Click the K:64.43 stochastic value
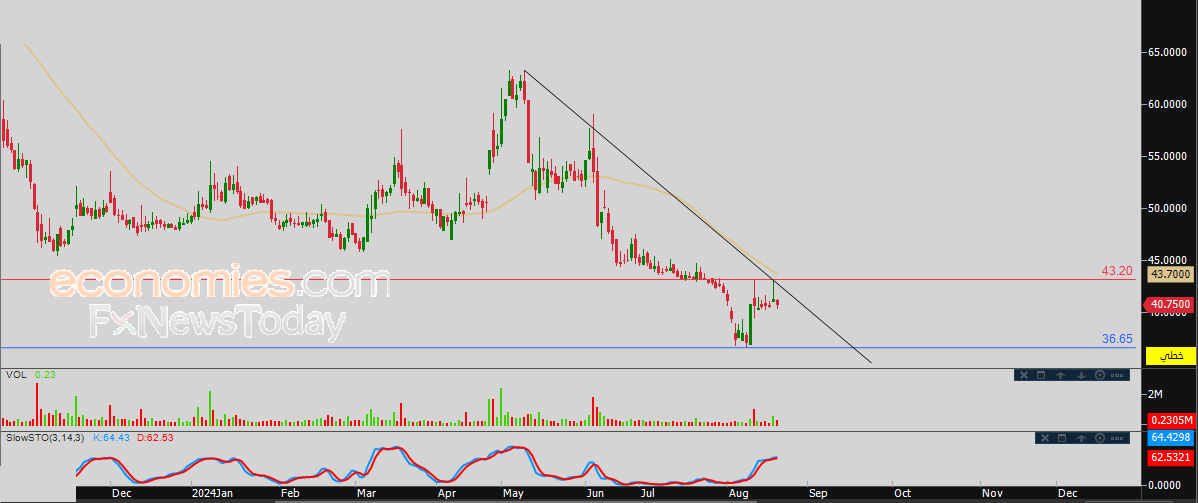The width and height of the screenshot is (1198, 503). [x=112, y=438]
